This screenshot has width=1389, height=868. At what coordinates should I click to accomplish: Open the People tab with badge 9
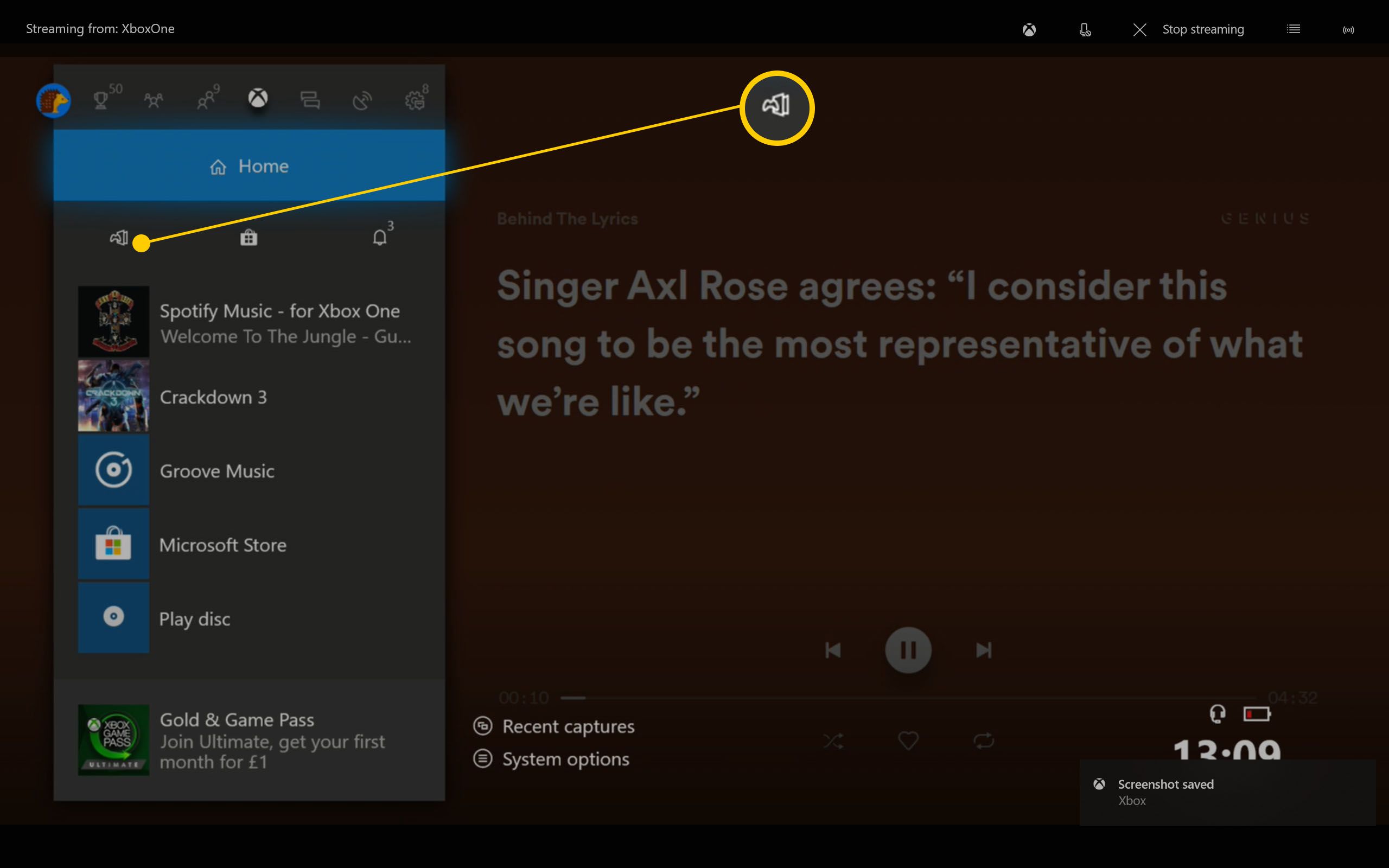(x=205, y=101)
